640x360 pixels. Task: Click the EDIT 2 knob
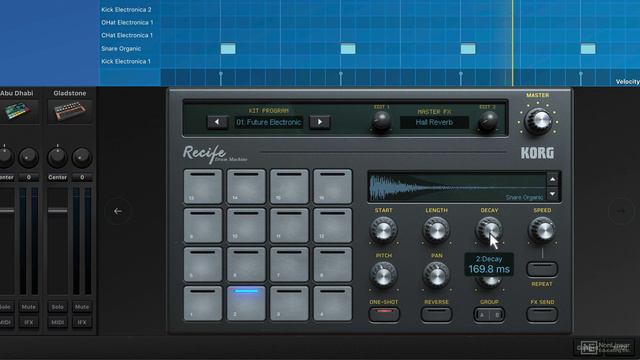(x=487, y=121)
